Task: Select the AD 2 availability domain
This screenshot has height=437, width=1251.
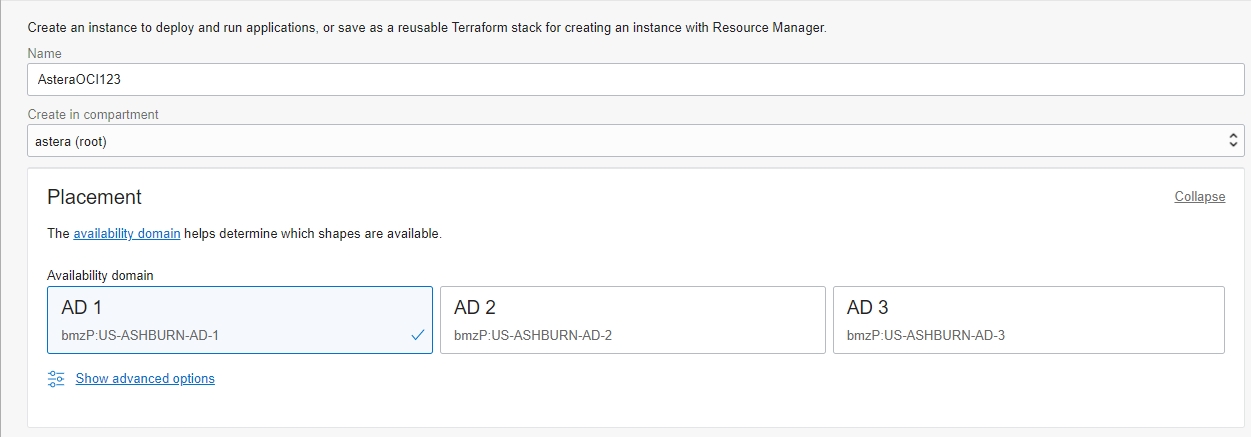Action: 632,320
